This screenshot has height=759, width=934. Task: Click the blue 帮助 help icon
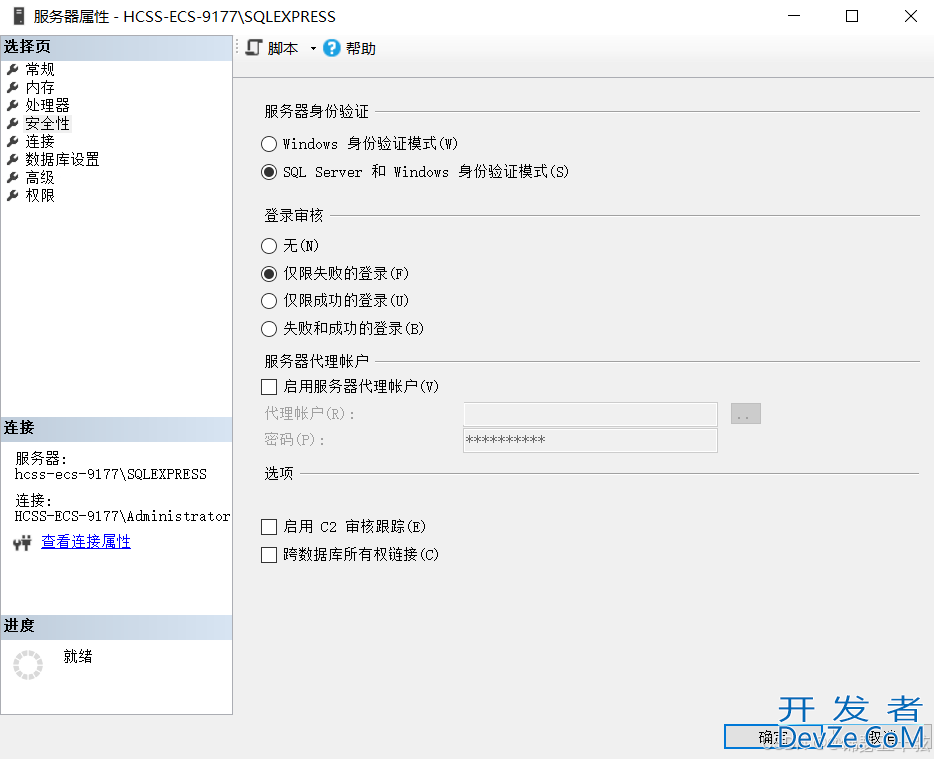click(x=331, y=48)
